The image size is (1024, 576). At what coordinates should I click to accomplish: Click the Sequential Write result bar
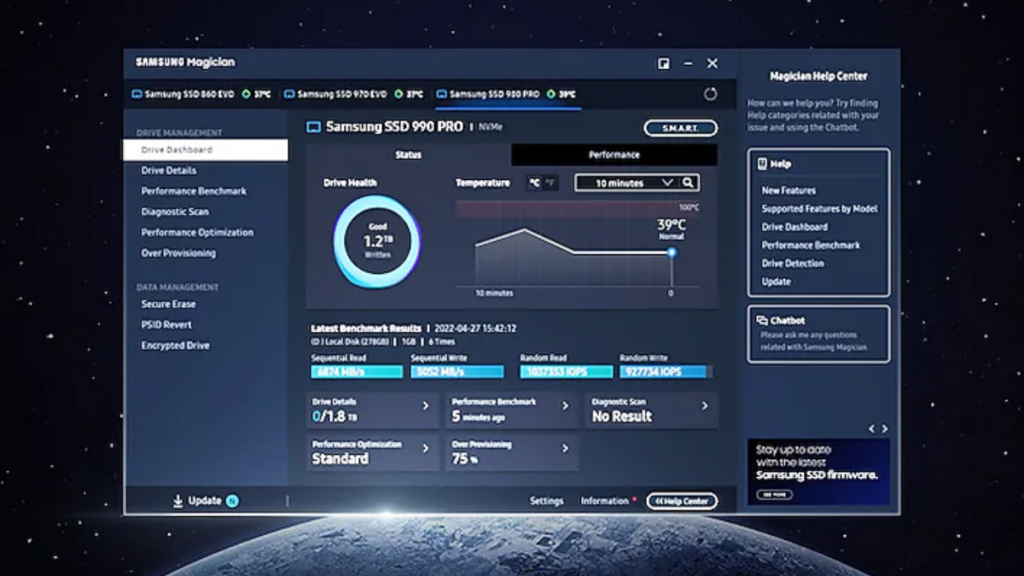click(457, 372)
